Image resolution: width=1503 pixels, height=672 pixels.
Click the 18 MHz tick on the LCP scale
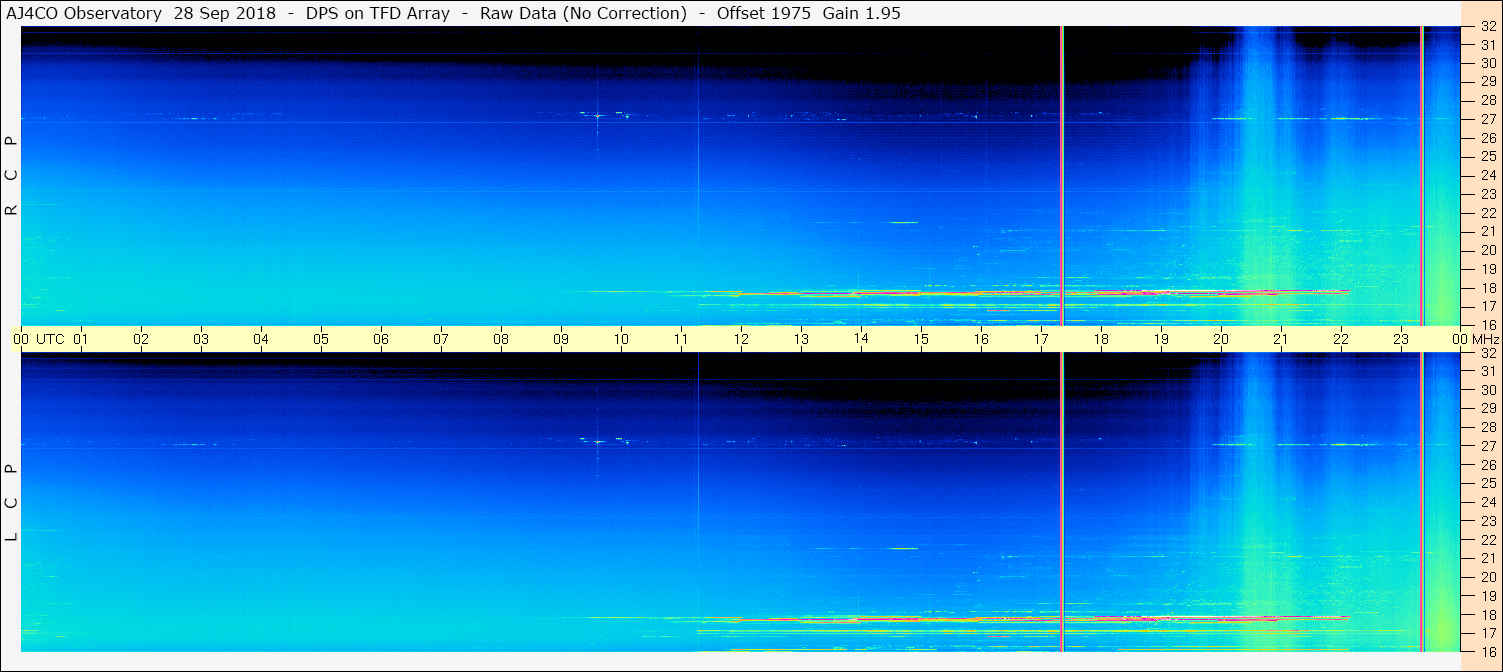point(1488,615)
